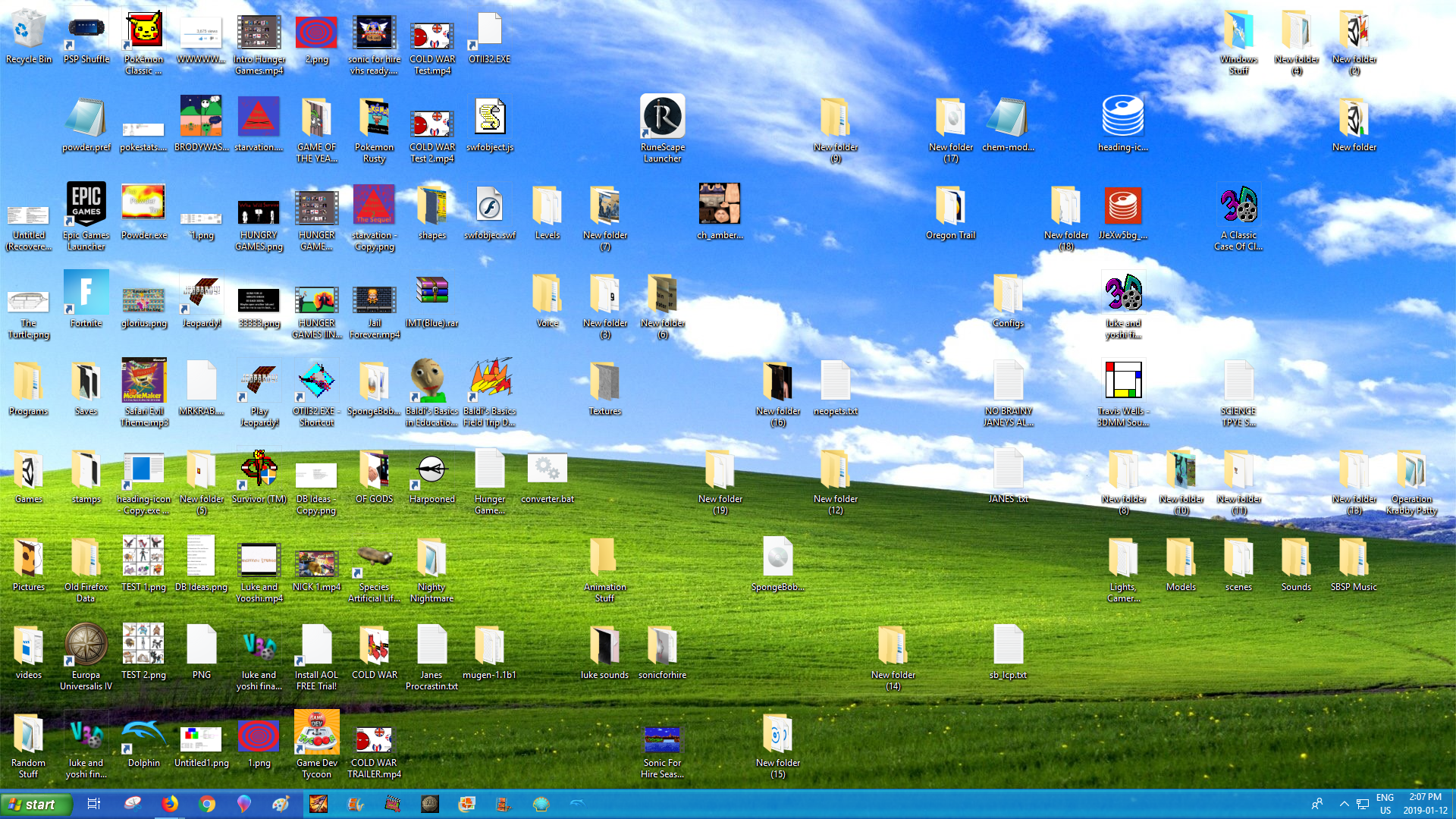This screenshot has width=1456, height=819.
Task: Select Baldi's Basics in Education icon
Action: click(432, 392)
